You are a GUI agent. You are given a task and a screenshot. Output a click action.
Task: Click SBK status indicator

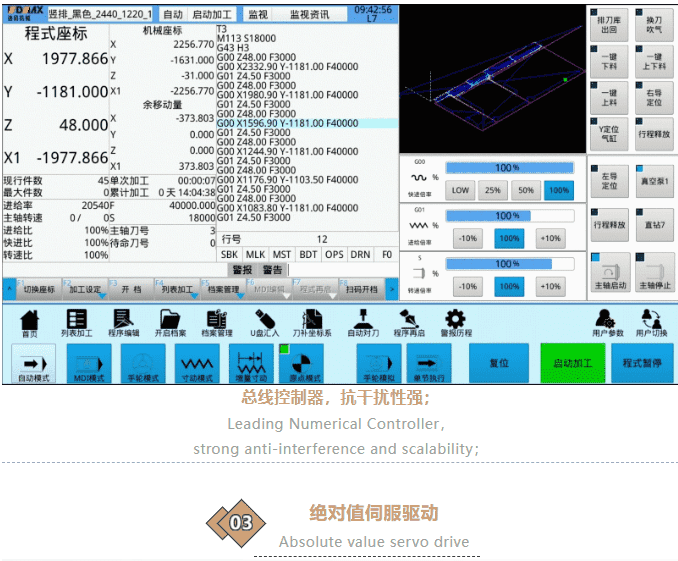pyautogui.click(x=229, y=255)
